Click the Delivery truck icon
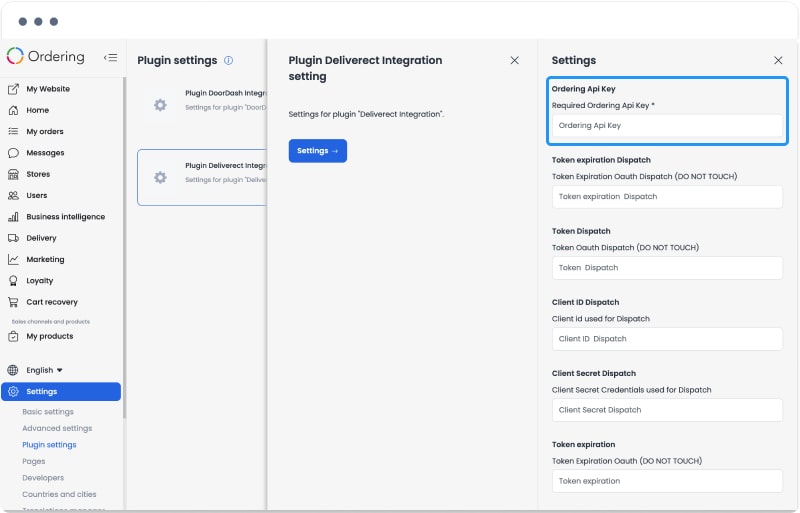The height and width of the screenshot is (513, 800). tap(13, 238)
